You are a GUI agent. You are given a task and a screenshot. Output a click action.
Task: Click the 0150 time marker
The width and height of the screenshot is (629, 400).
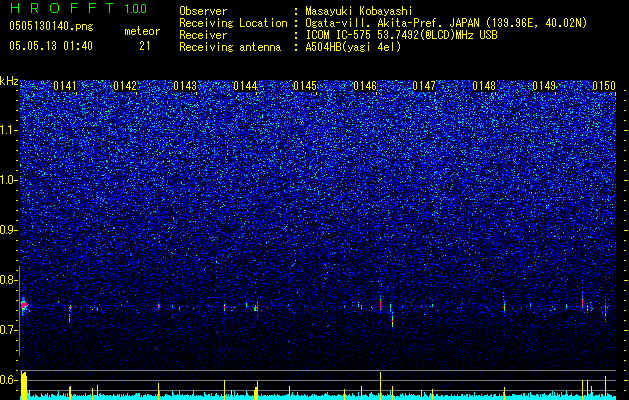point(604,86)
